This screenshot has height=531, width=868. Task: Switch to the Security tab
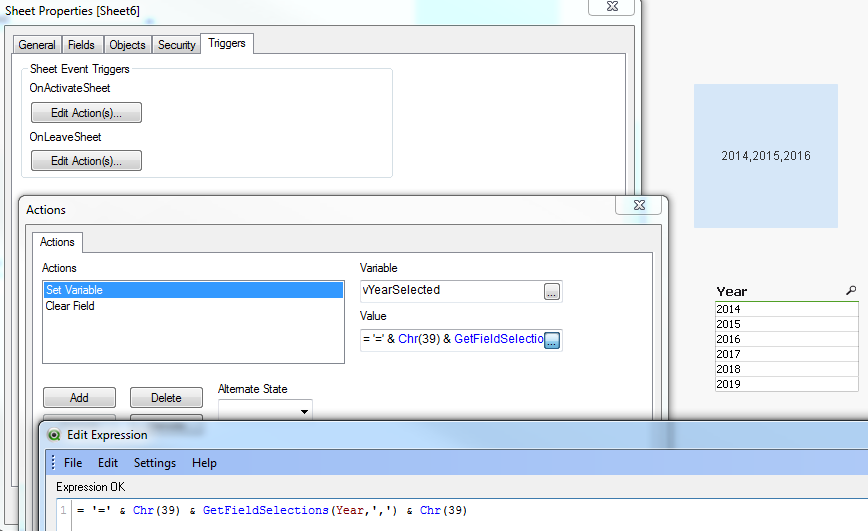click(177, 45)
